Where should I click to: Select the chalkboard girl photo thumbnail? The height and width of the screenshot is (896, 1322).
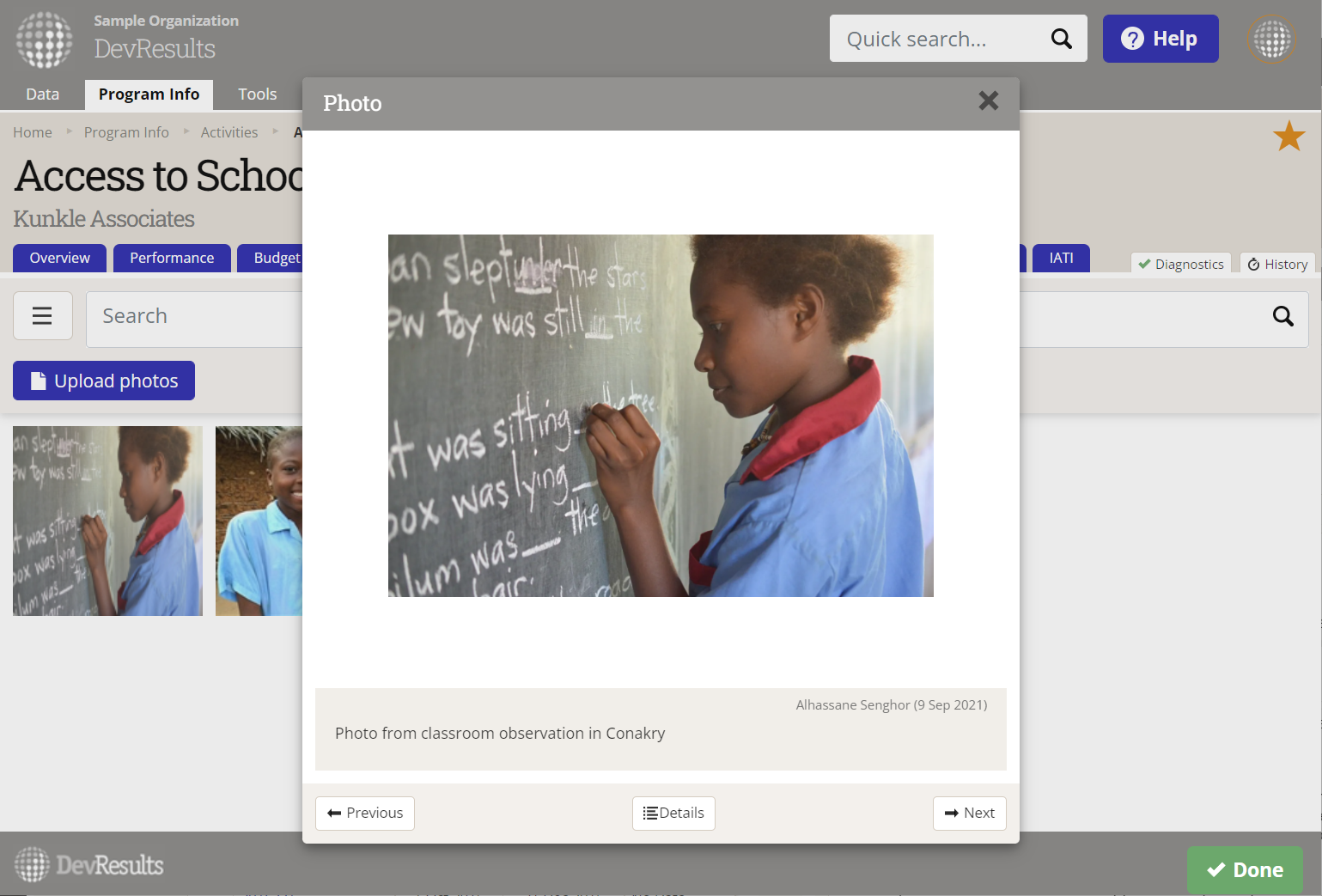tap(107, 521)
